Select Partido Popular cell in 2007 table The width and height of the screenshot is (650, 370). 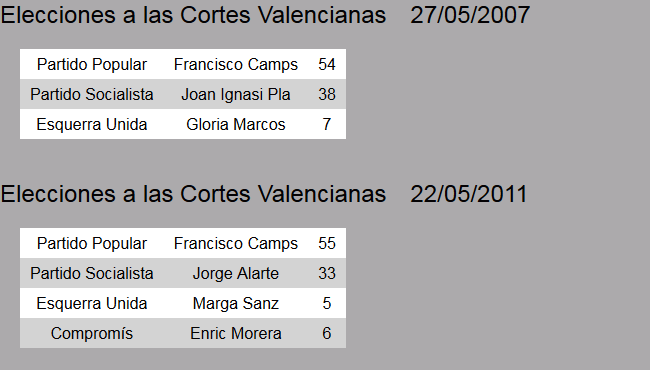click(92, 64)
